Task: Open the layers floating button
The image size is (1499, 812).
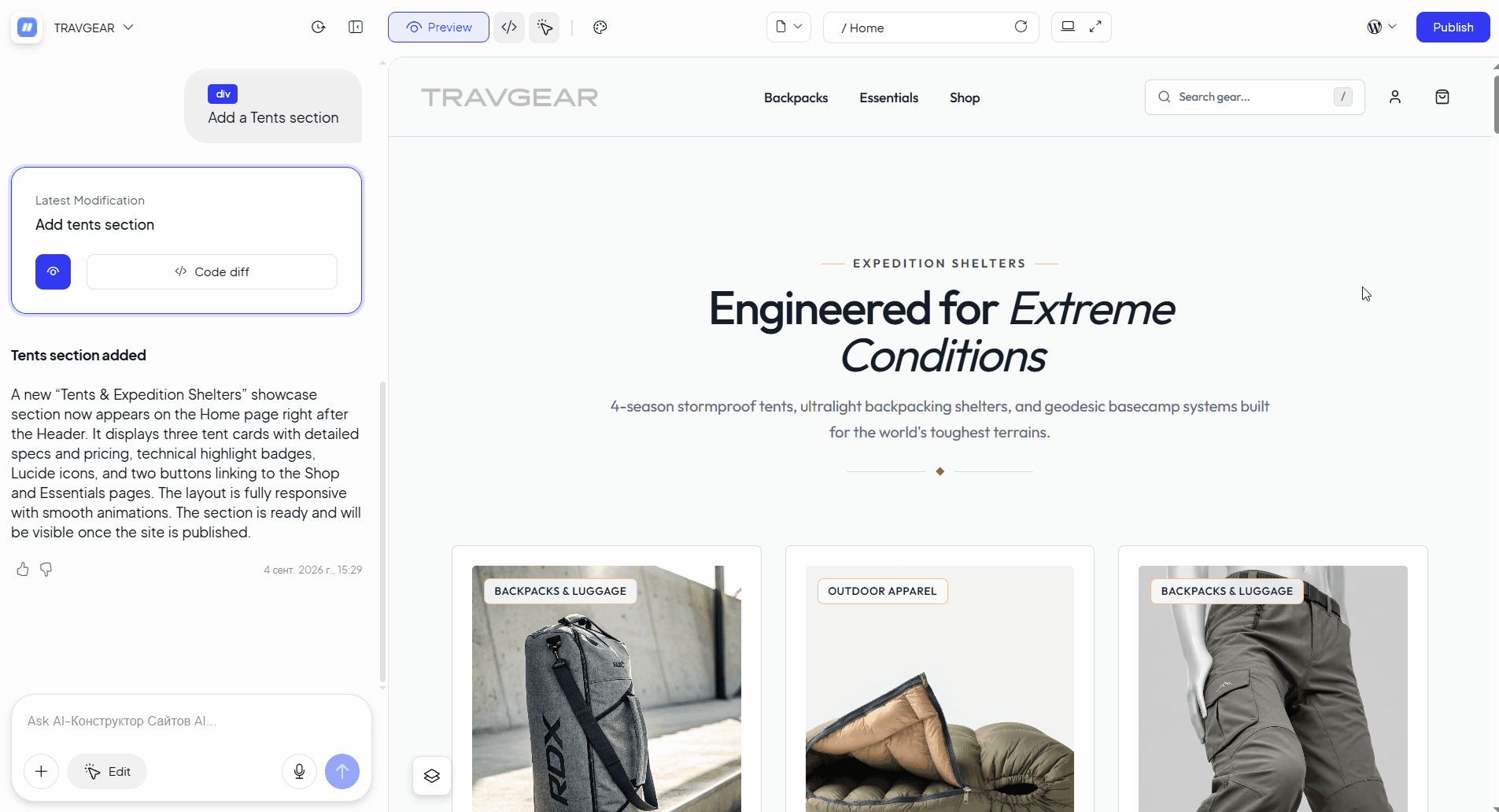Action: [432, 776]
